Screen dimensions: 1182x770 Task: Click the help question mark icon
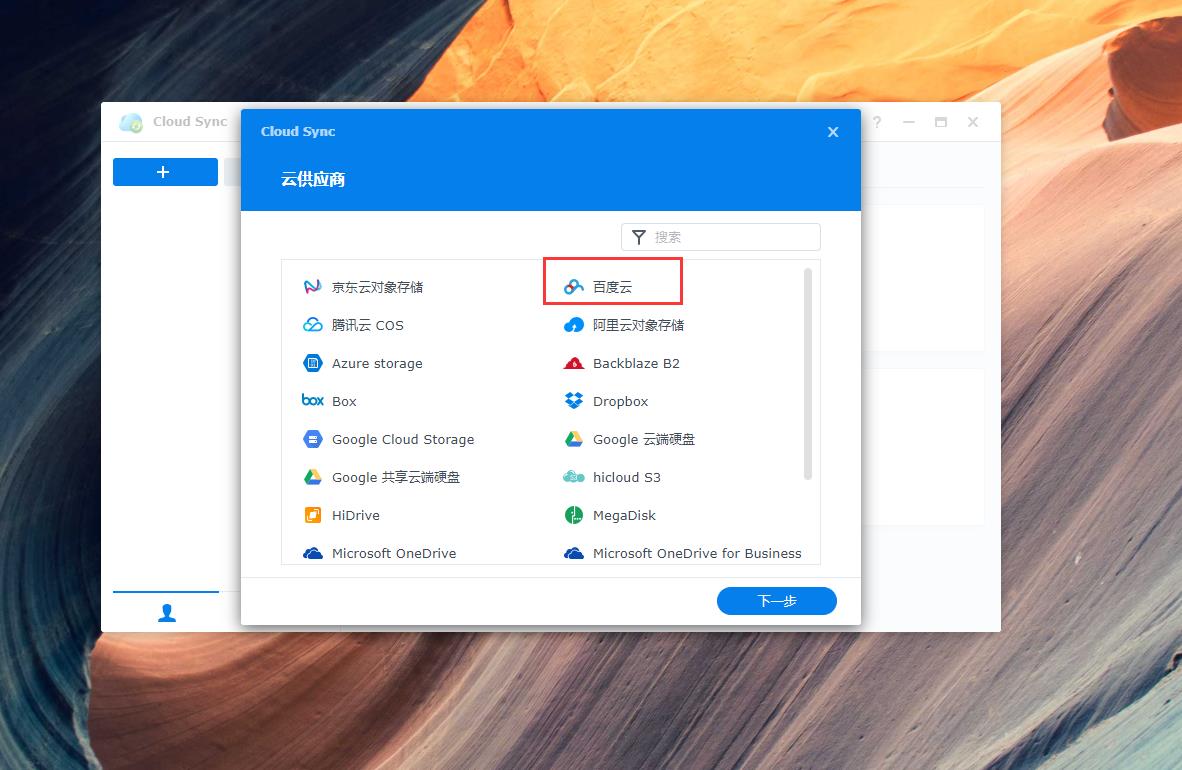877,122
